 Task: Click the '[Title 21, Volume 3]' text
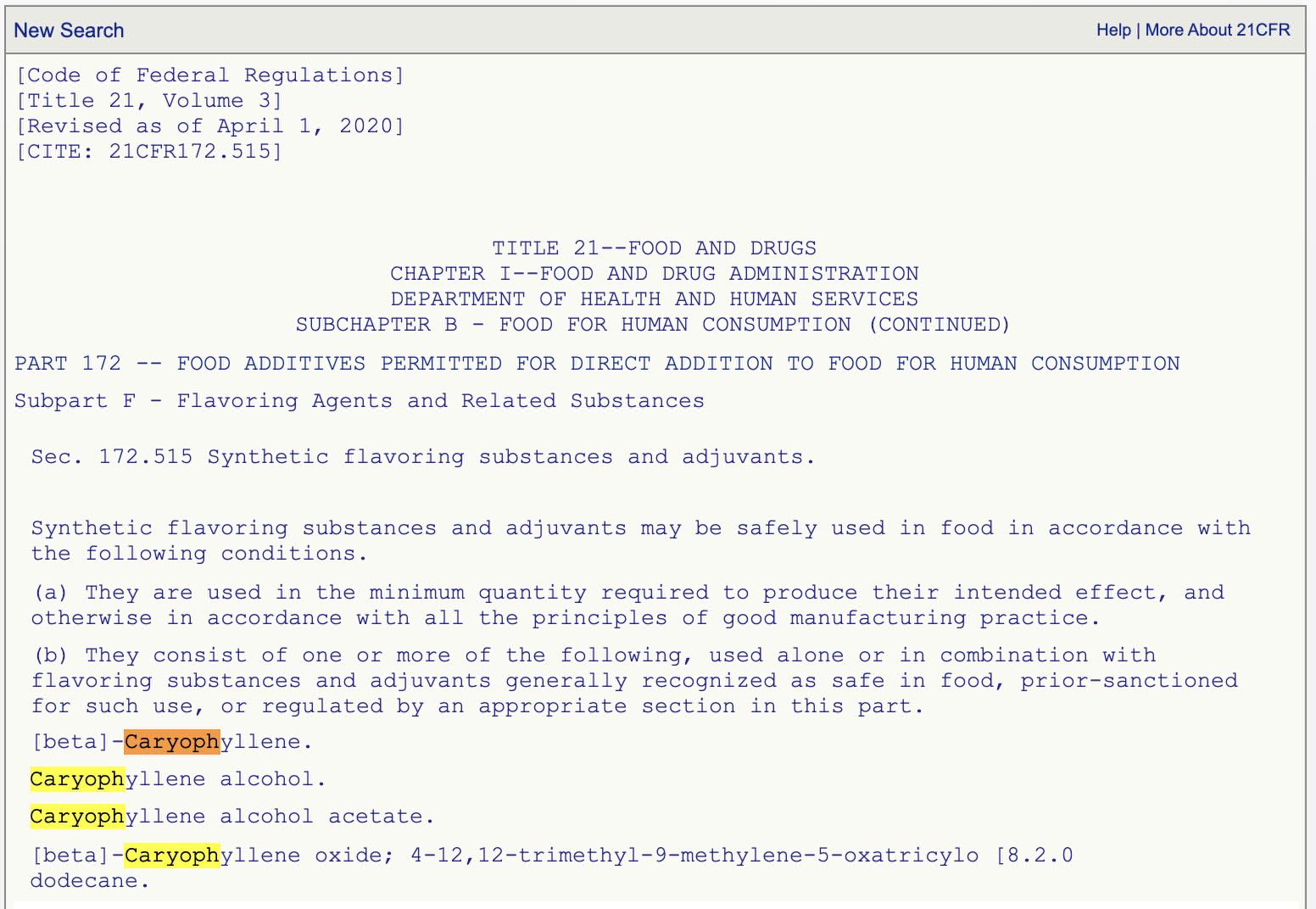coord(148,101)
